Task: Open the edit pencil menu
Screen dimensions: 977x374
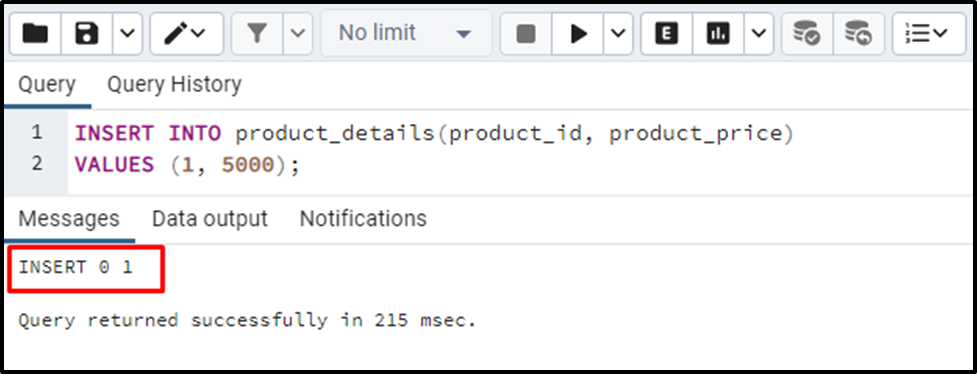Action: tap(186, 34)
